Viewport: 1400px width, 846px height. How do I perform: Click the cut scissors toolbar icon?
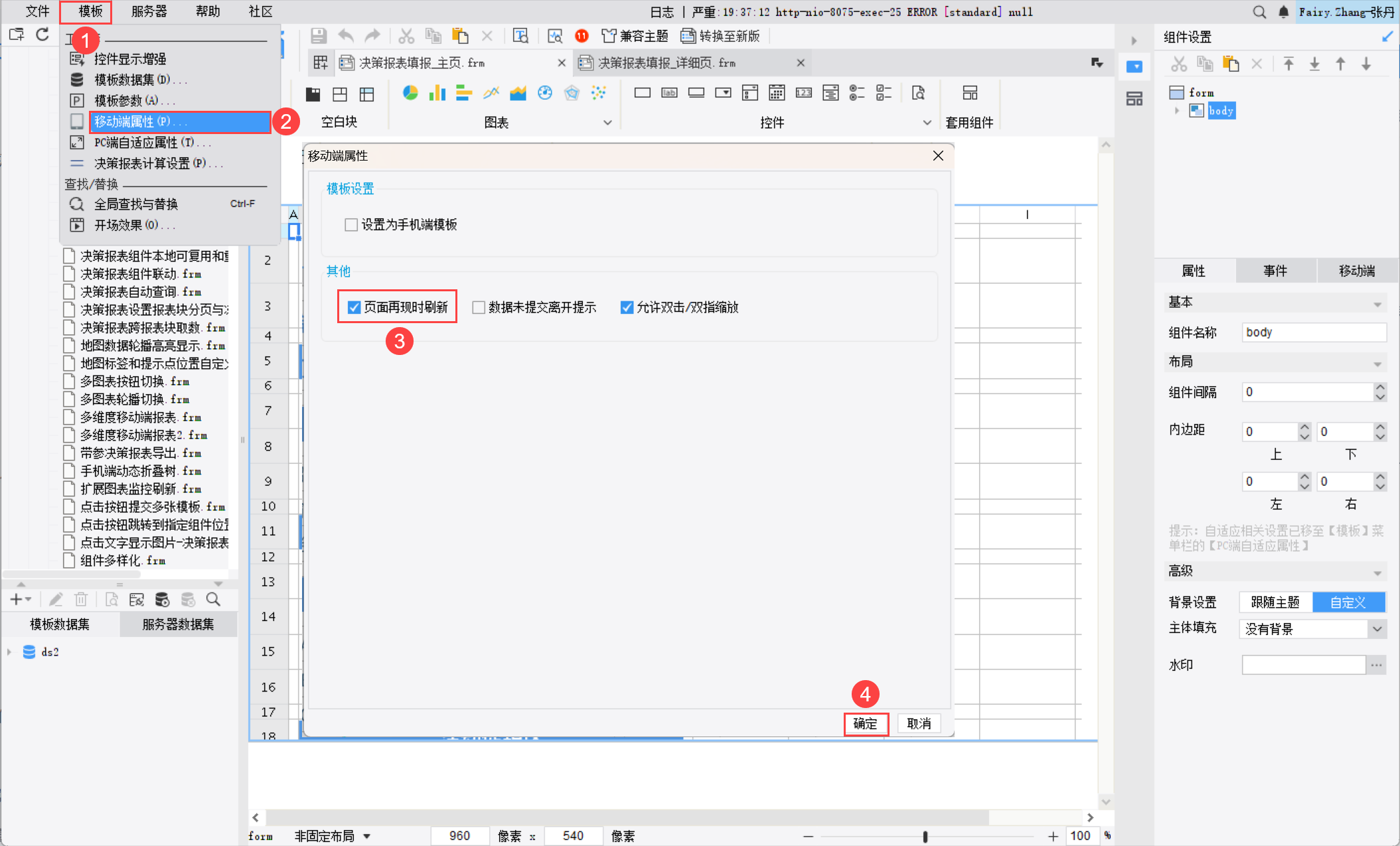(406, 36)
